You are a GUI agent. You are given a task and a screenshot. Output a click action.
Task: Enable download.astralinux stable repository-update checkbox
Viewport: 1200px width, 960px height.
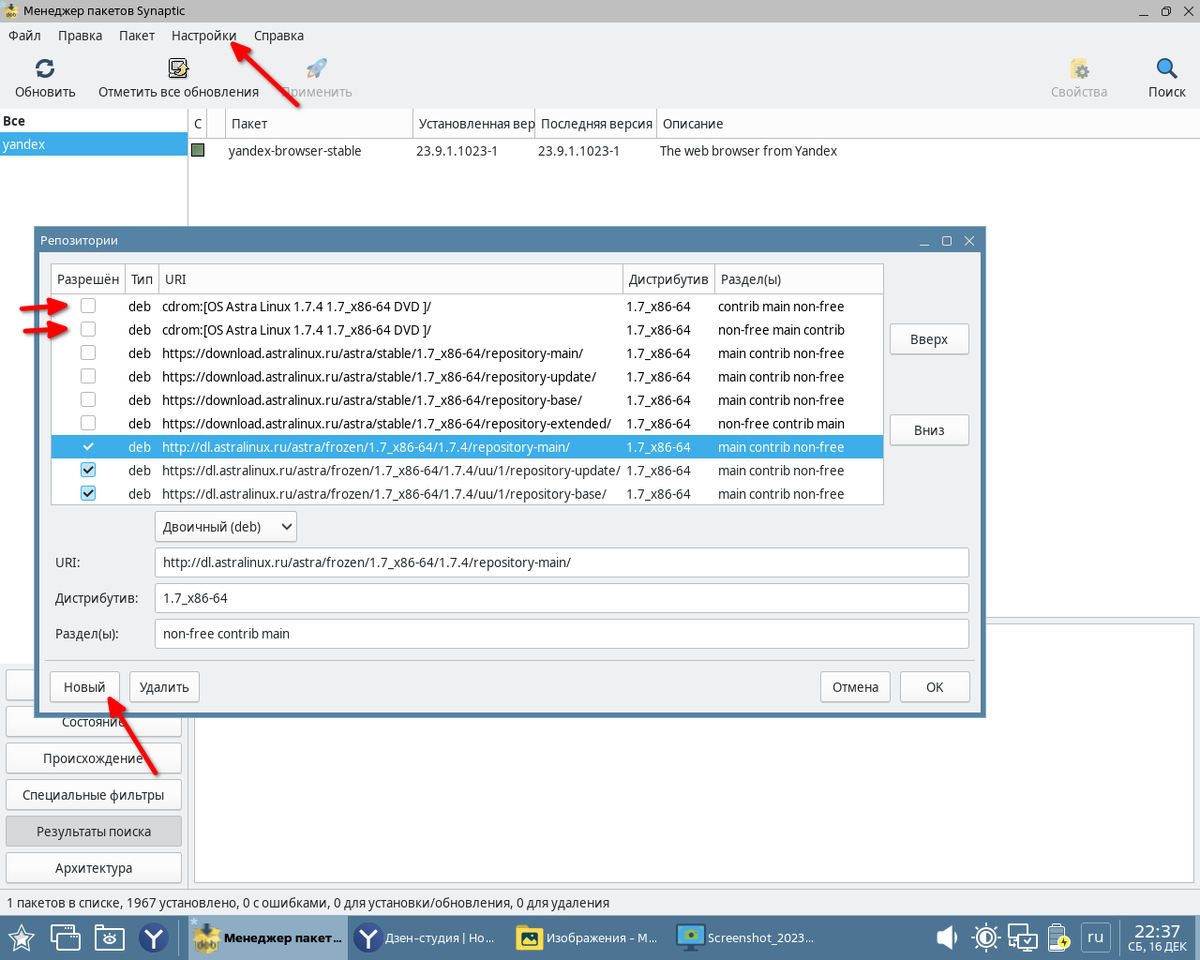(x=88, y=376)
